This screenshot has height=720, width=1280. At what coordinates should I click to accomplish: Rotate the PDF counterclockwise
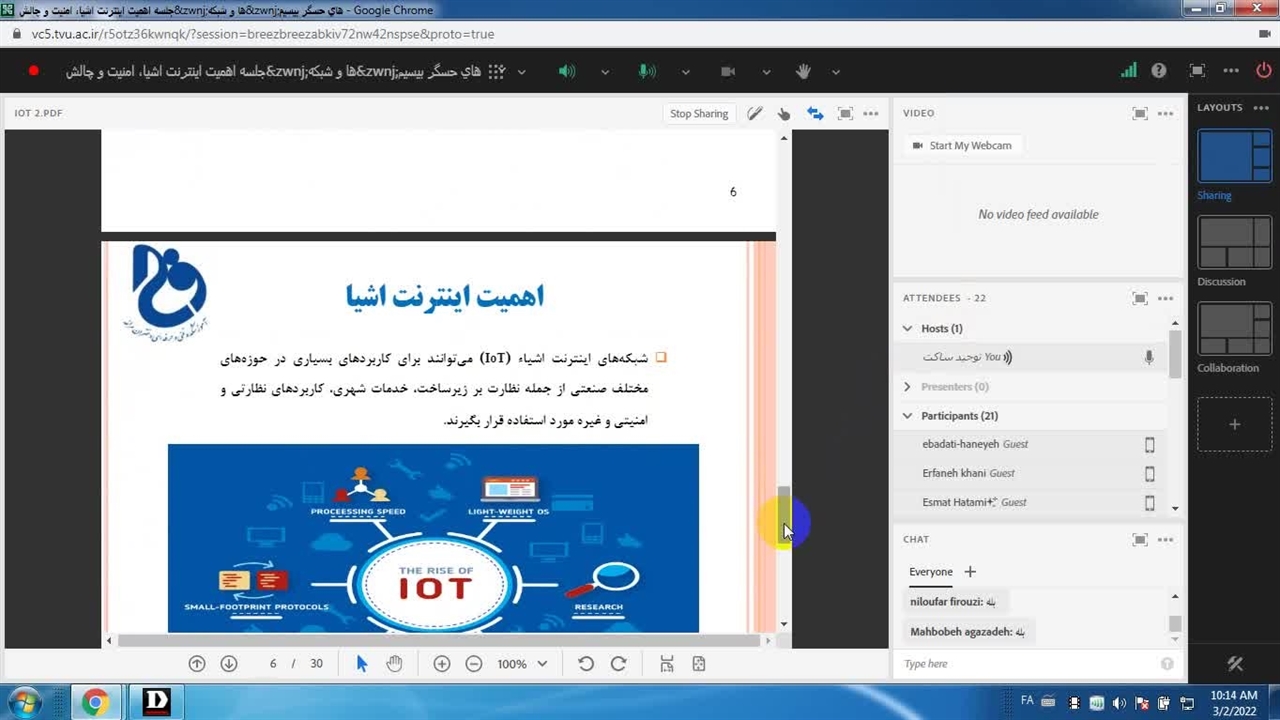(586, 664)
